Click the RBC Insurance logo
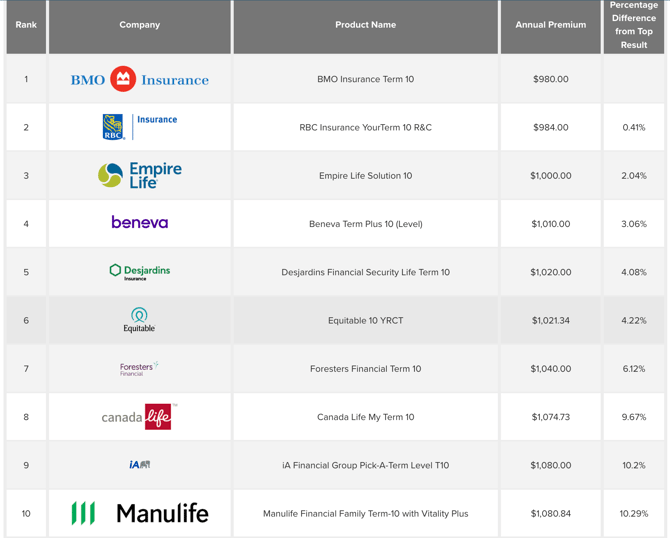The height and width of the screenshot is (538, 670). click(x=139, y=126)
